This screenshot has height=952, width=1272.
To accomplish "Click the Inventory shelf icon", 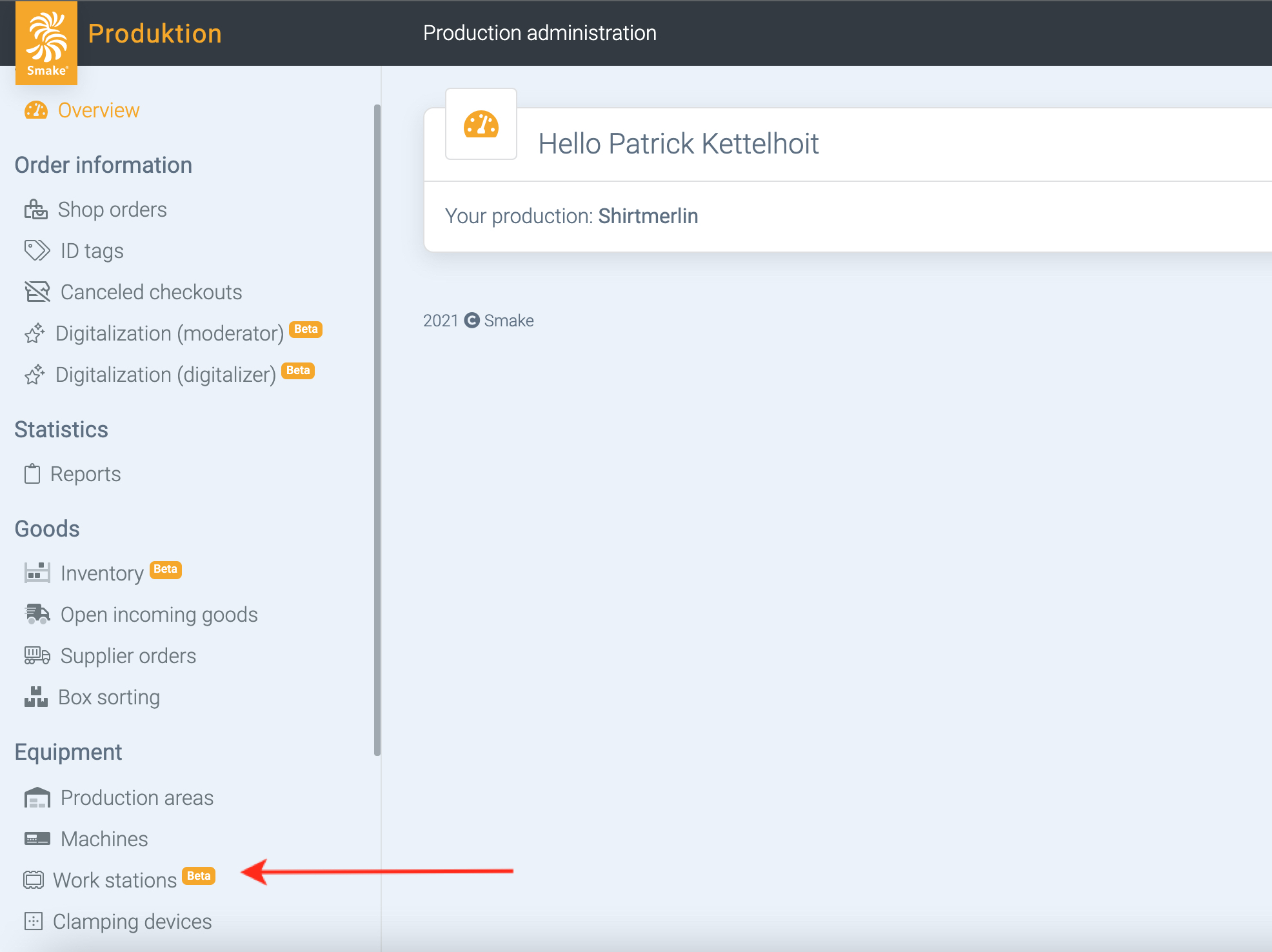I will click(37, 573).
